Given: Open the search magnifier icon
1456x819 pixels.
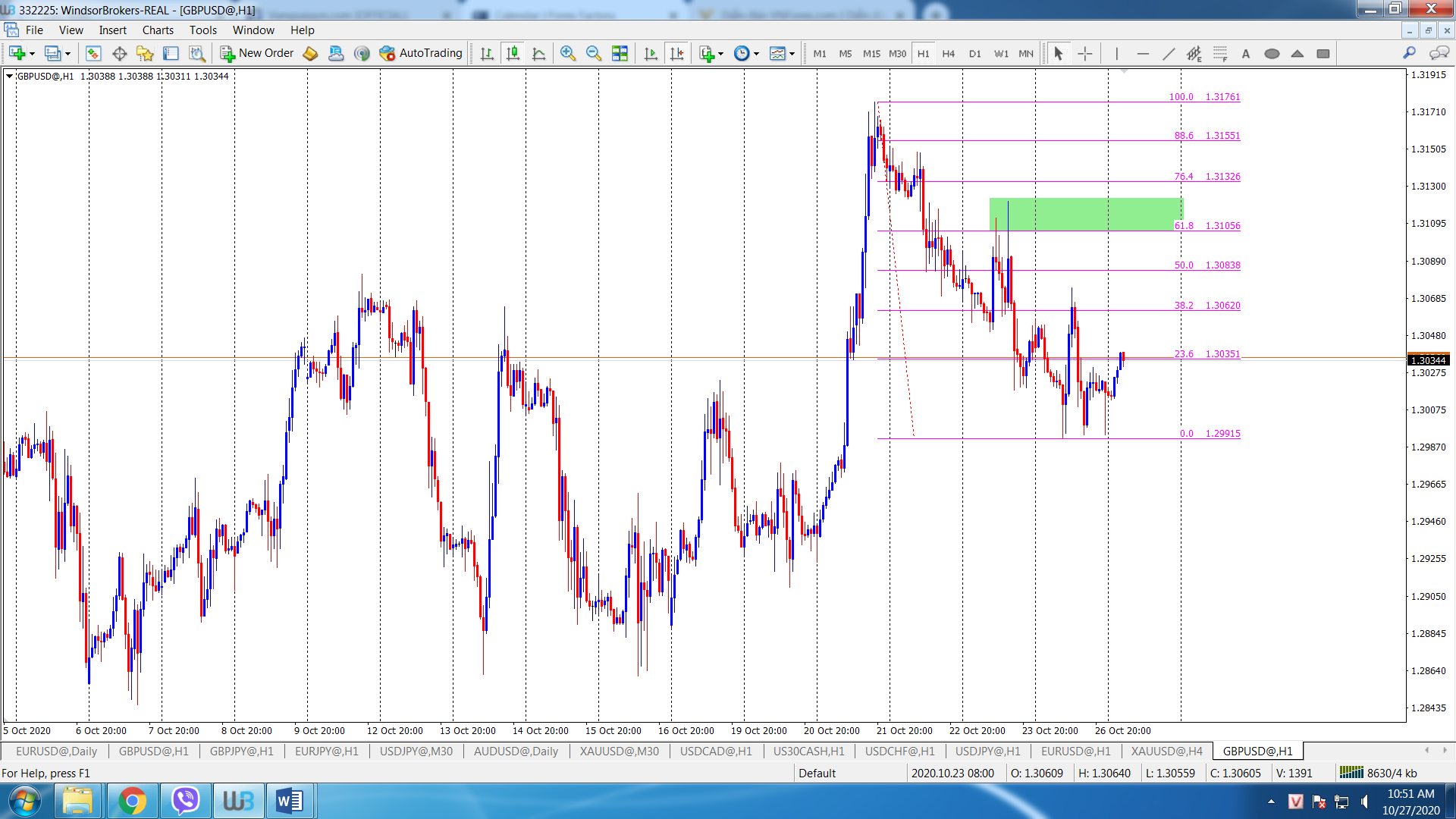Looking at the screenshot, I should coord(1409,53).
